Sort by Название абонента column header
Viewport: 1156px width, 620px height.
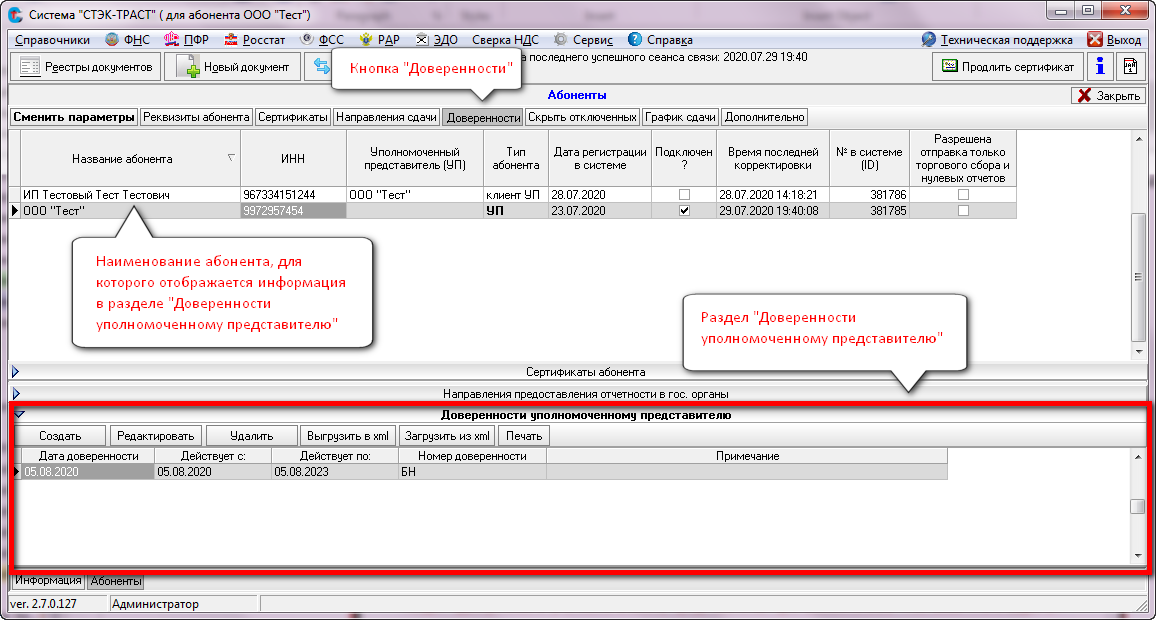point(130,159)
